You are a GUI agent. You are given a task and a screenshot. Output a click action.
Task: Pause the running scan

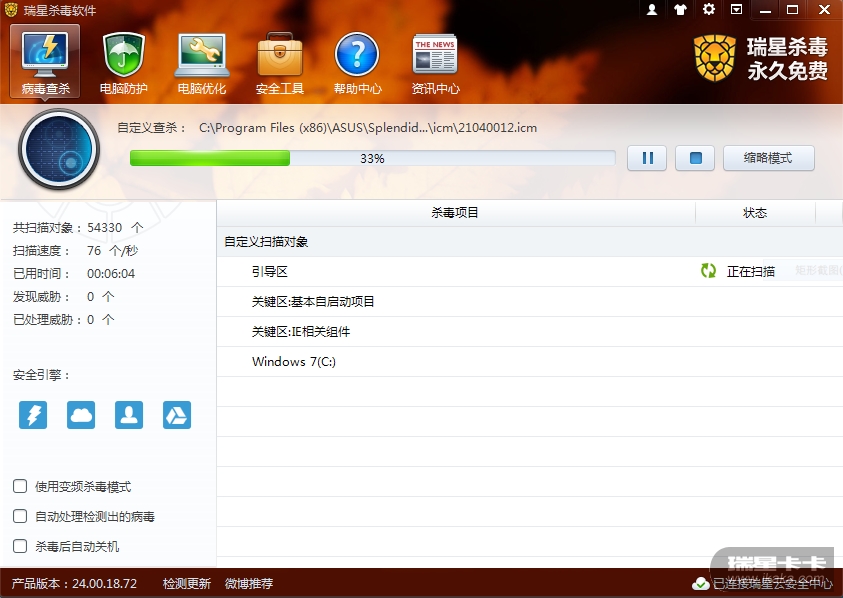(647, 158)
